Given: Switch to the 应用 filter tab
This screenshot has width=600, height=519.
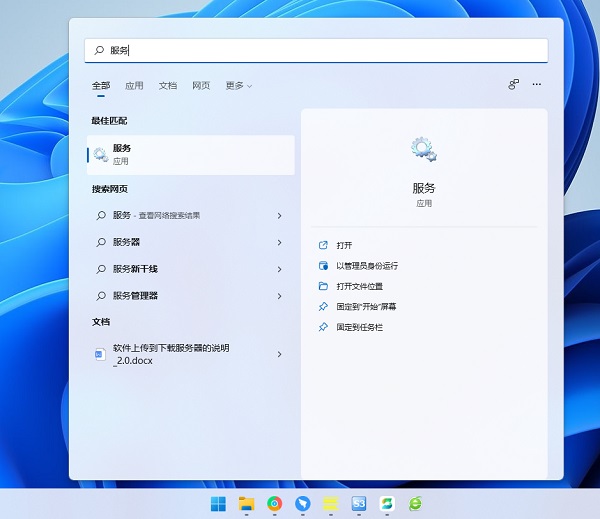Looking at the screenshot, I should [134, 86].
